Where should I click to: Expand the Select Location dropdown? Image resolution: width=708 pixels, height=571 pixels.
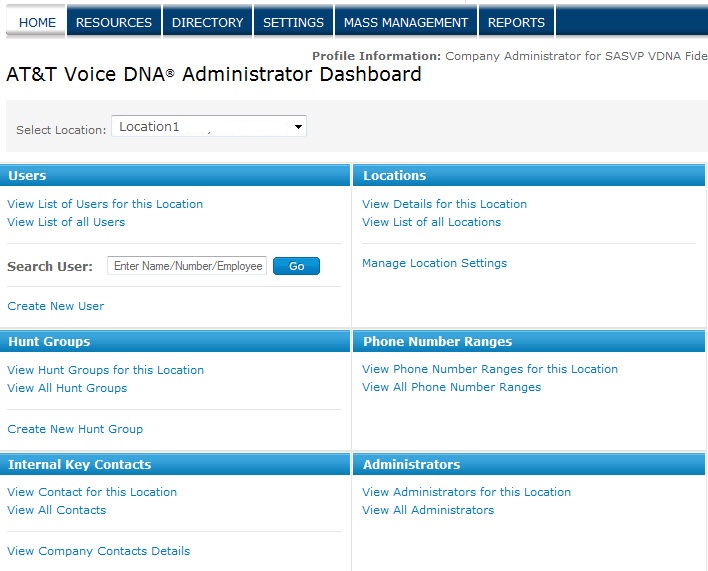coord(209,126)
